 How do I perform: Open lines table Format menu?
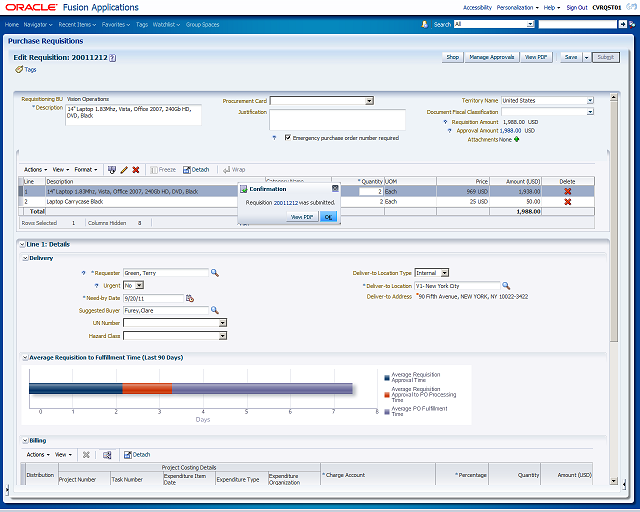(x=86, y=170)
